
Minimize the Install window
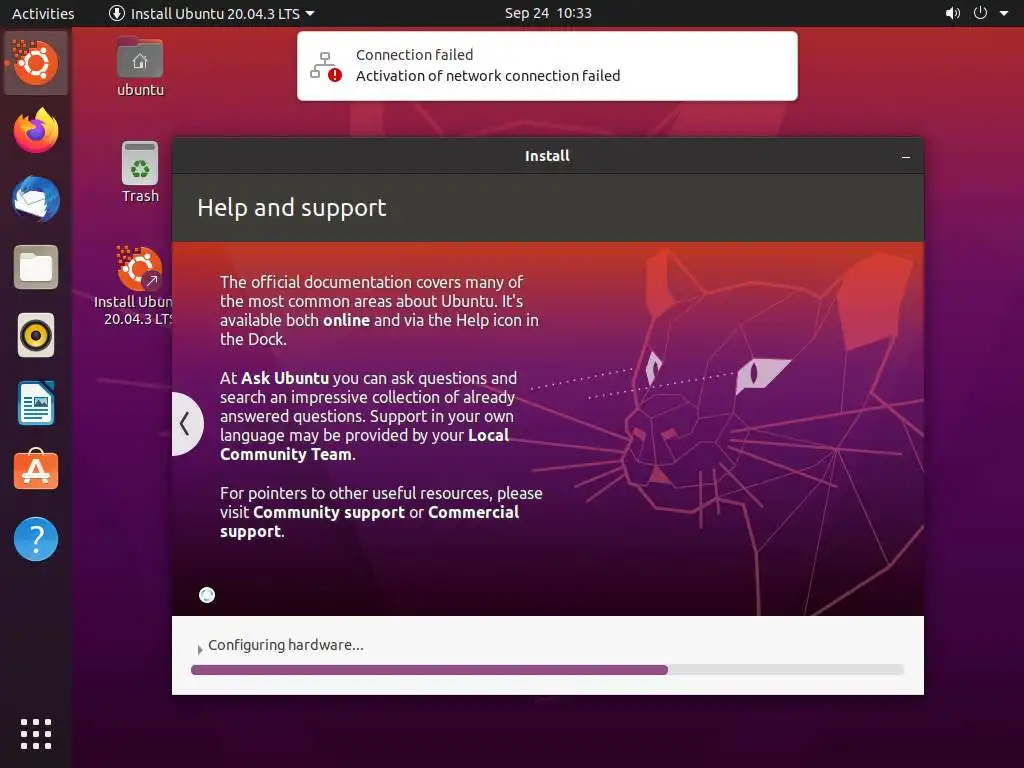point(906,157)
